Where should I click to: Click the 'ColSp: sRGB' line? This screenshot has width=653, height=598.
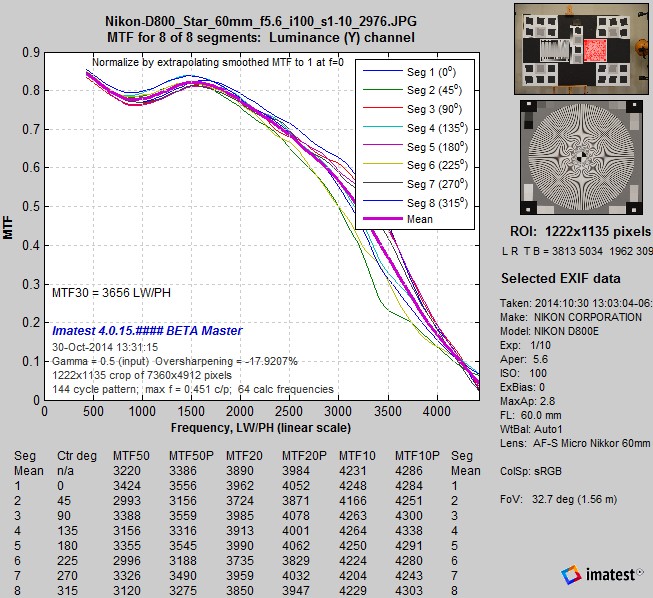531,471
